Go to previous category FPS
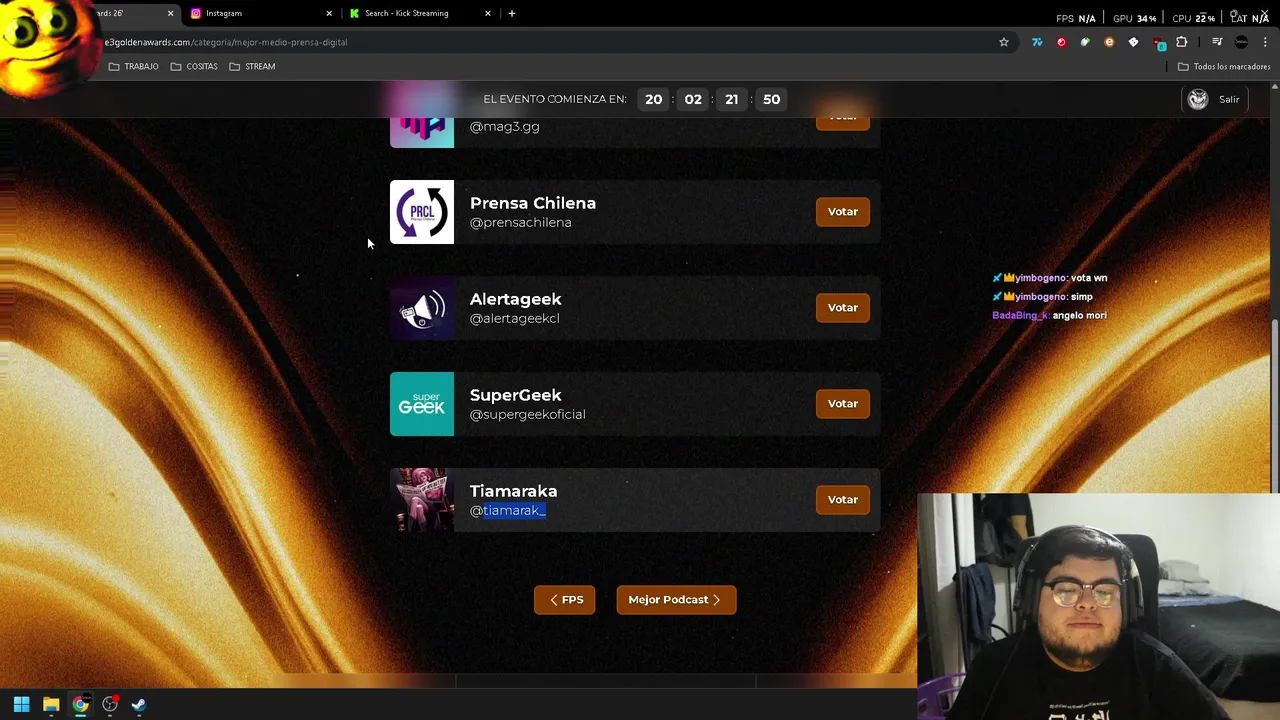Viewport: 1280px width, 720px height. point(565,600)
